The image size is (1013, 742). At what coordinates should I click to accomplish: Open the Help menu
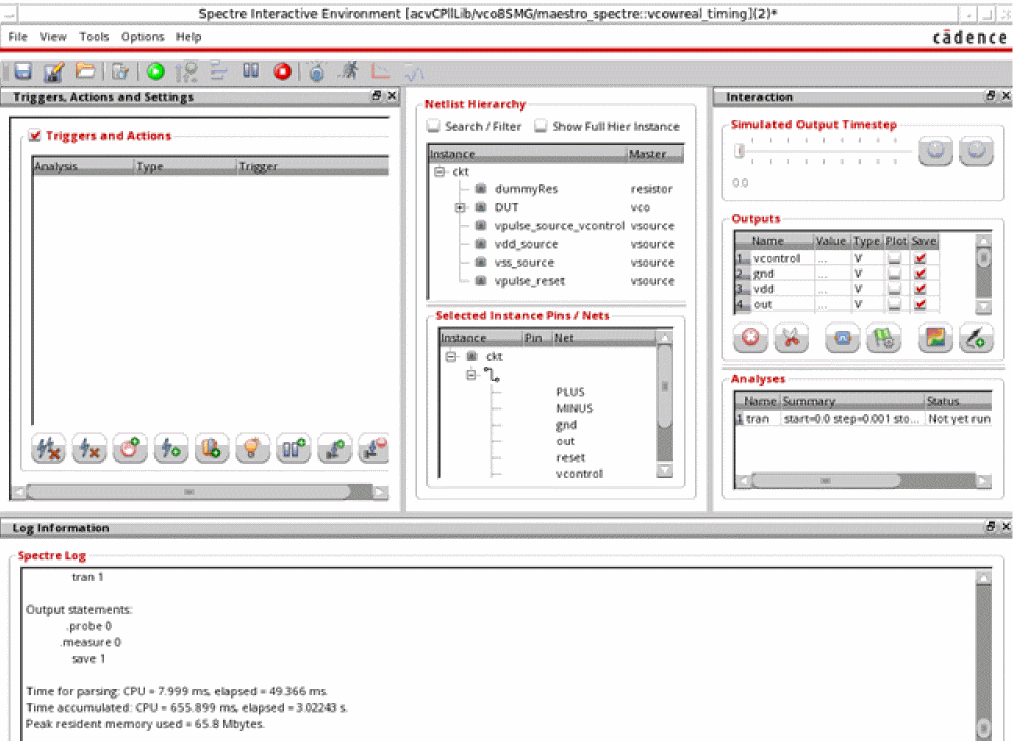[189, 37]
